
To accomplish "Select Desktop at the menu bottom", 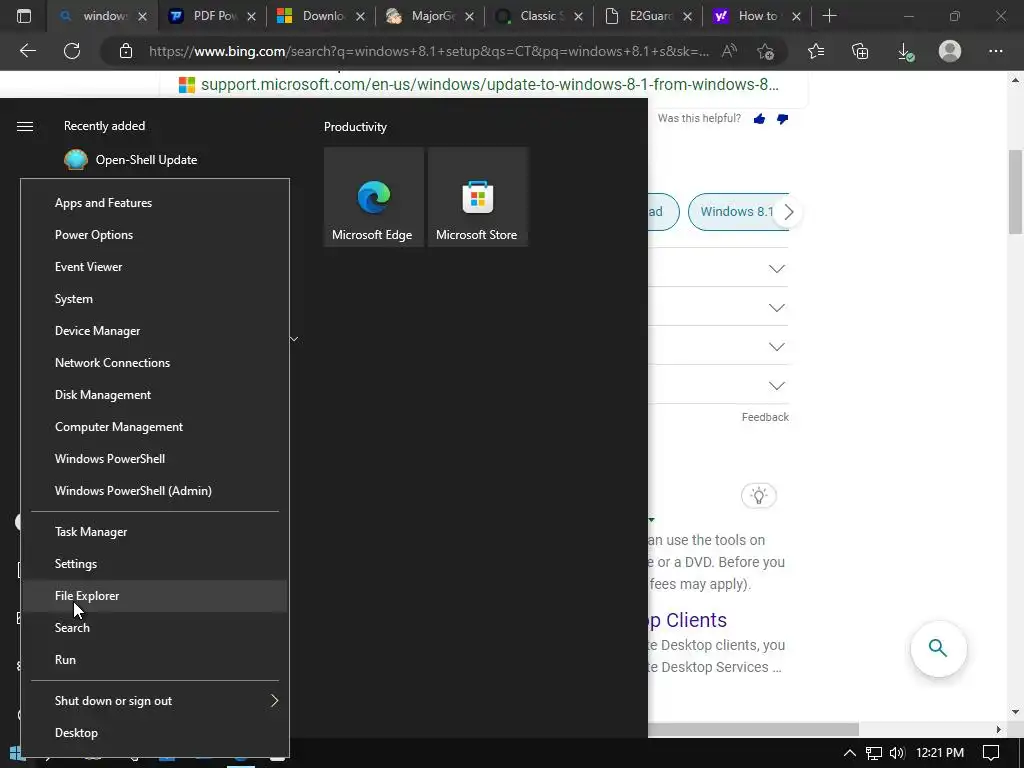I will 155,733.
